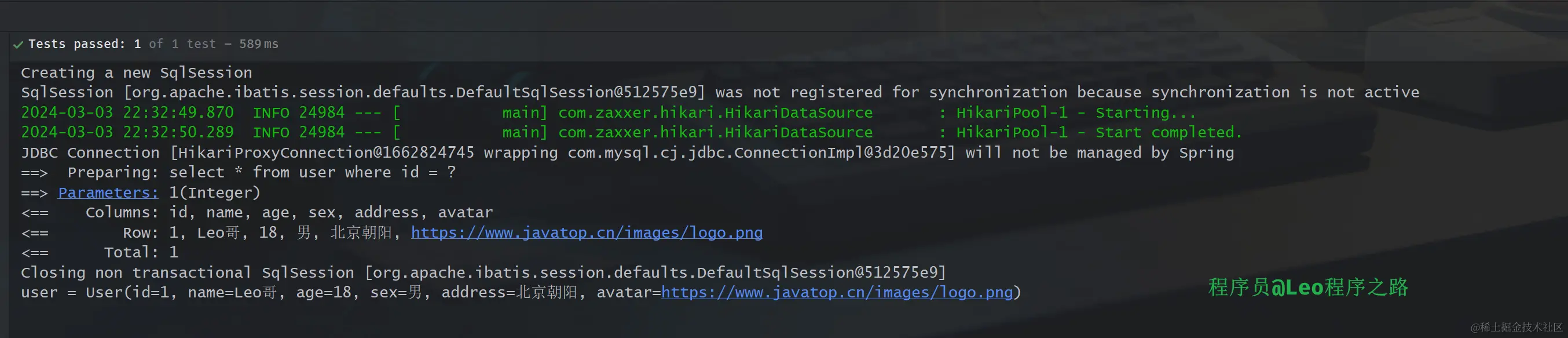
Task: Click "Closing non transactional SqlSession" line
Action: point(484,273)
